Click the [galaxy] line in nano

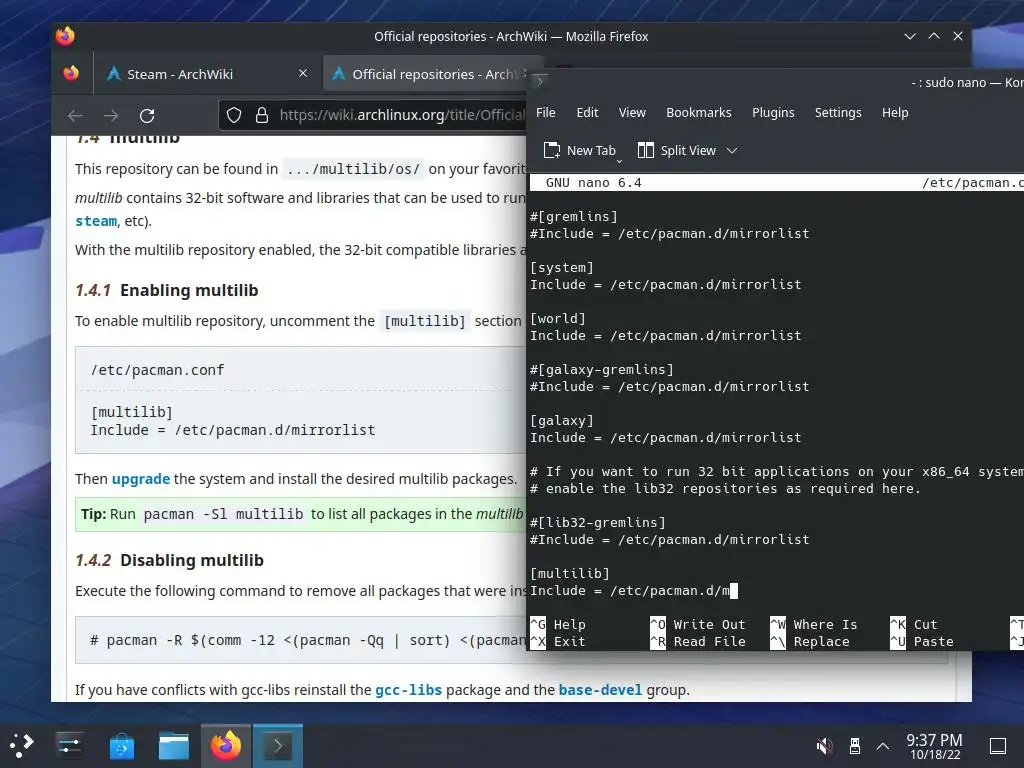562,421
